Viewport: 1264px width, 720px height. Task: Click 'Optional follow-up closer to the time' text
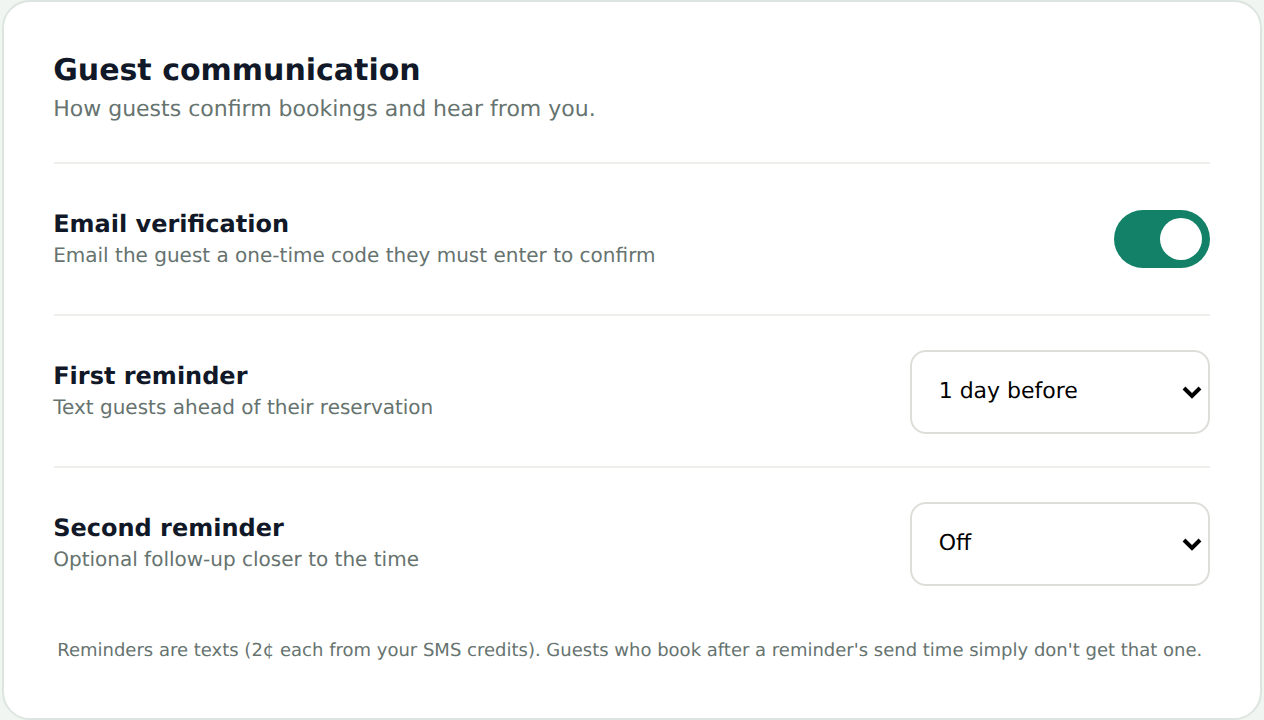click(236, 559)
